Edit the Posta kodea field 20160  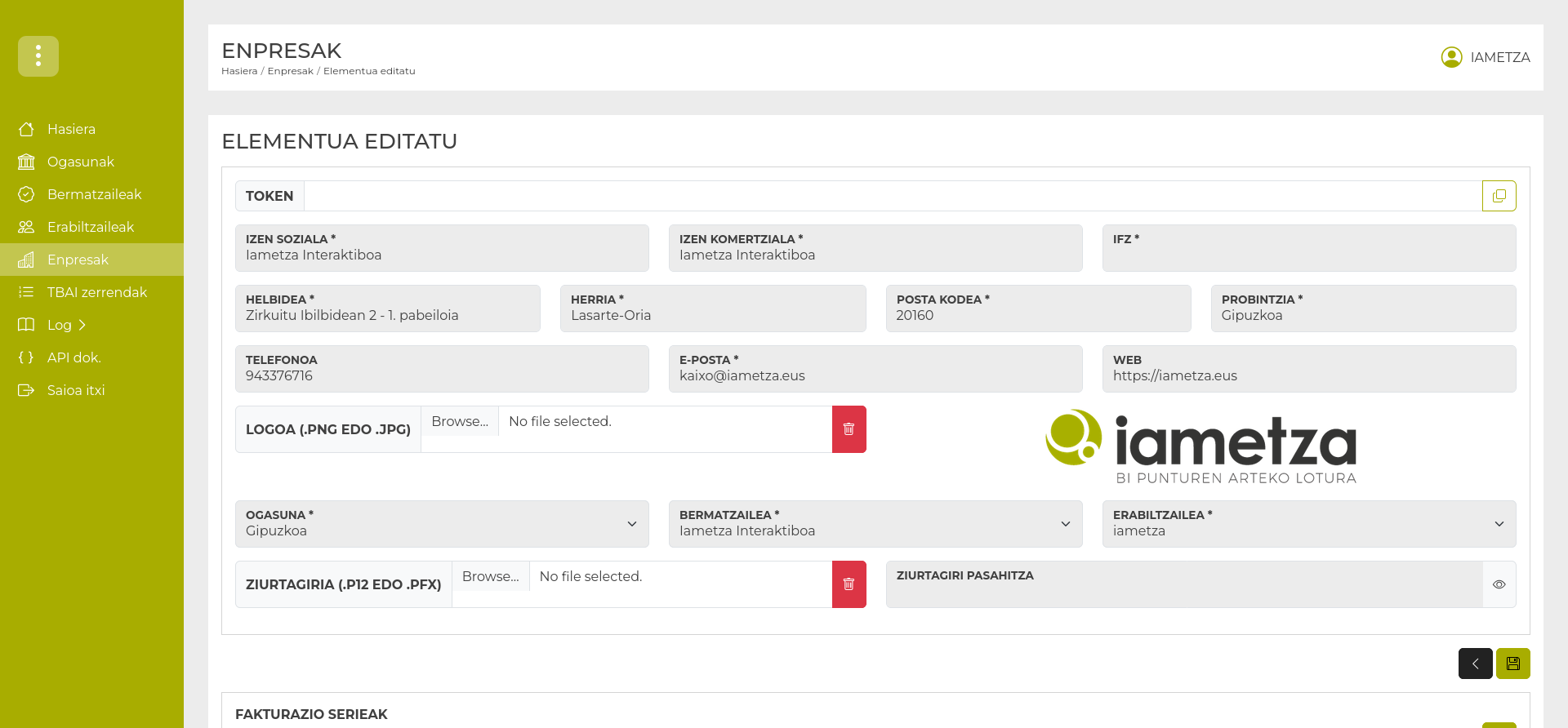tap(1038, 309)
